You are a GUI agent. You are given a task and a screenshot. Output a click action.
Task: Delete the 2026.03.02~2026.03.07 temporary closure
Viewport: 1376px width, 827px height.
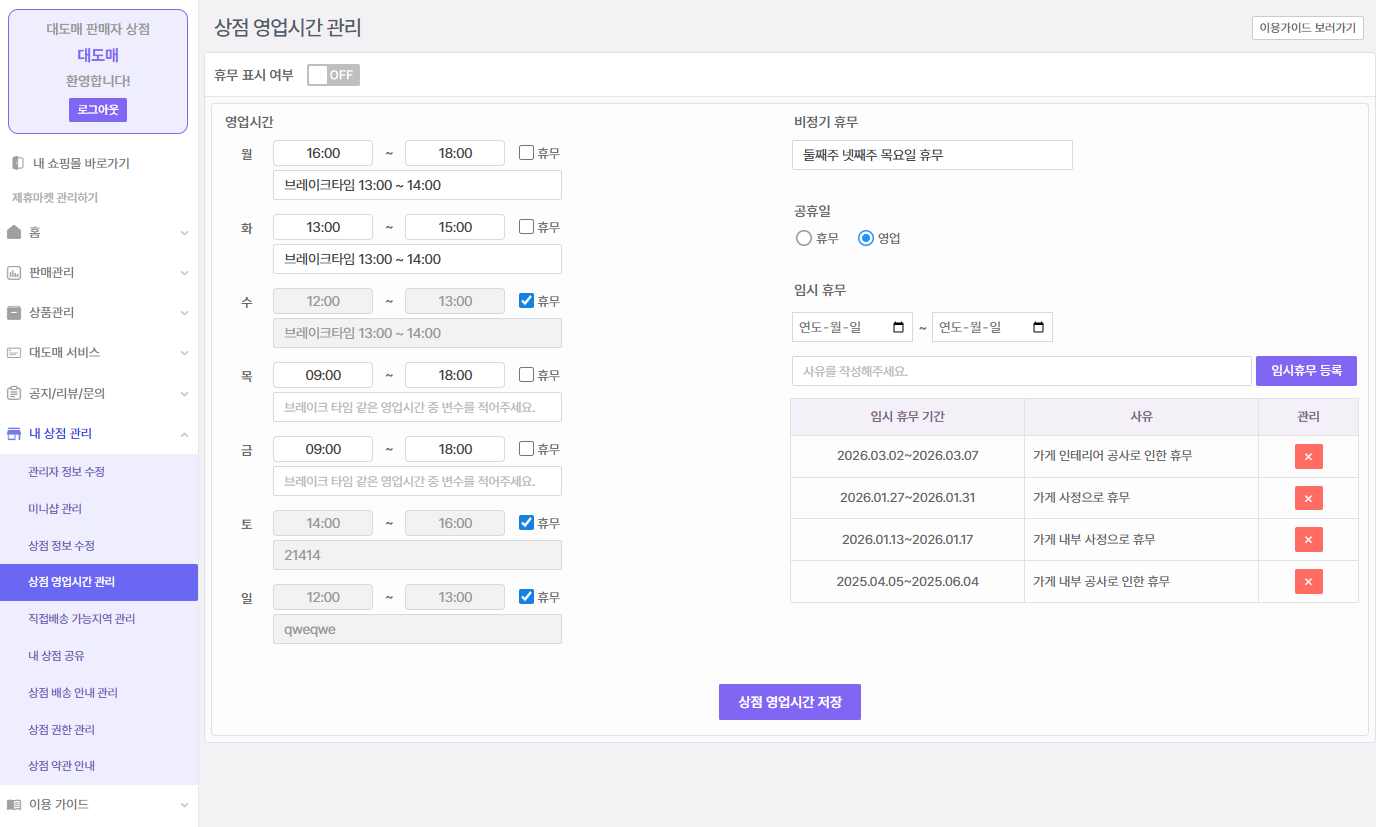click(1308, 456)
